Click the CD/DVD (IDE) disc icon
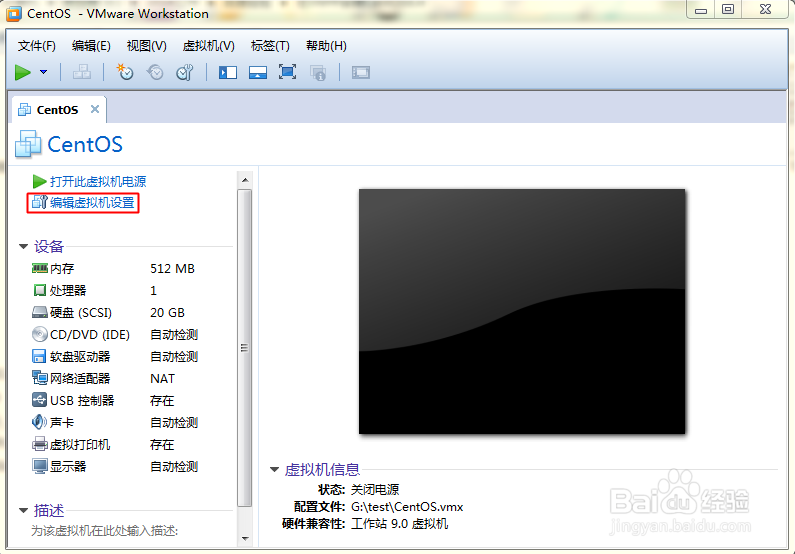 tap(40, 334)
